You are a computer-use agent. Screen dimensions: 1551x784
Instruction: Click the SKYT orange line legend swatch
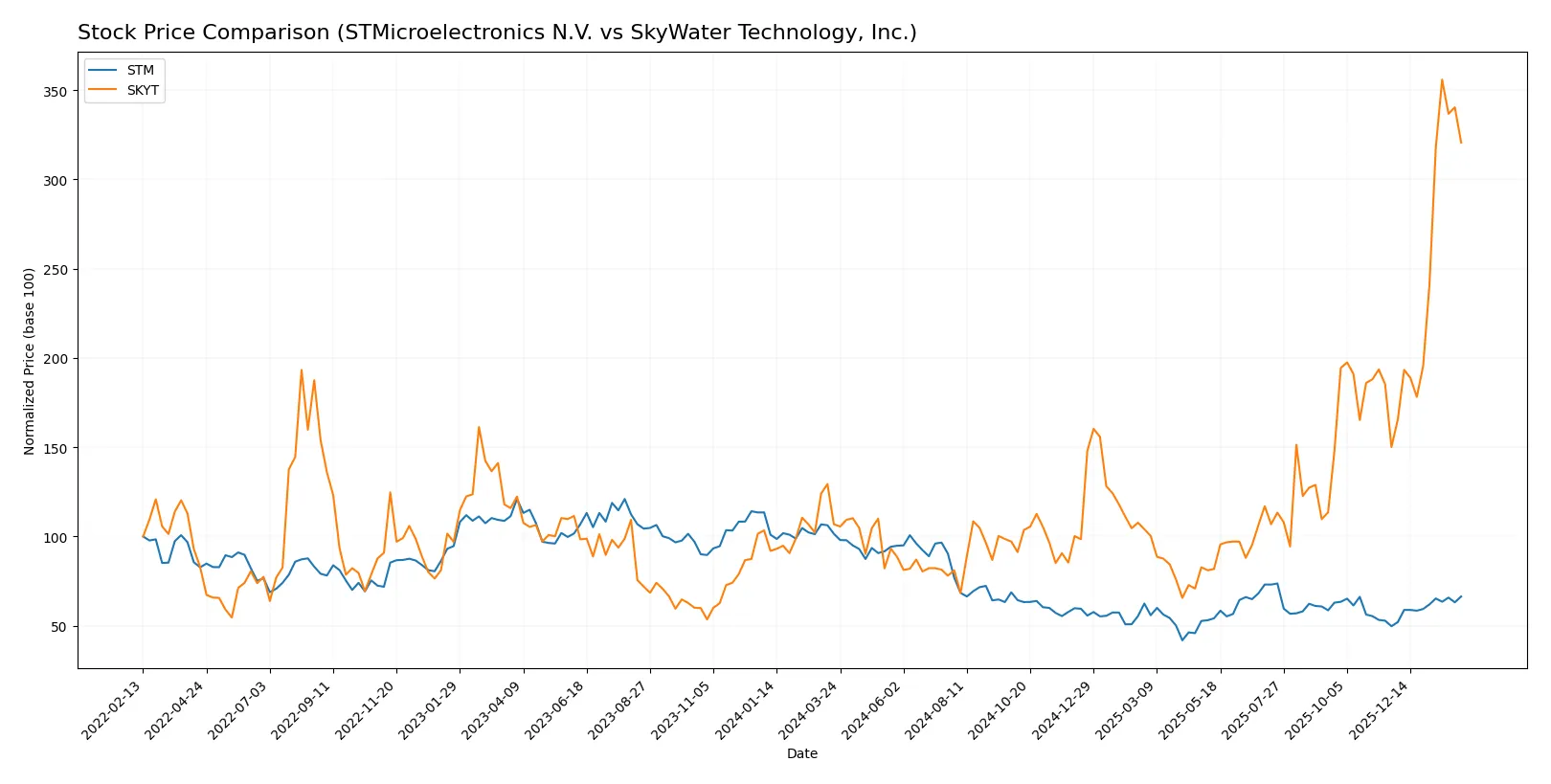(102, 90)
